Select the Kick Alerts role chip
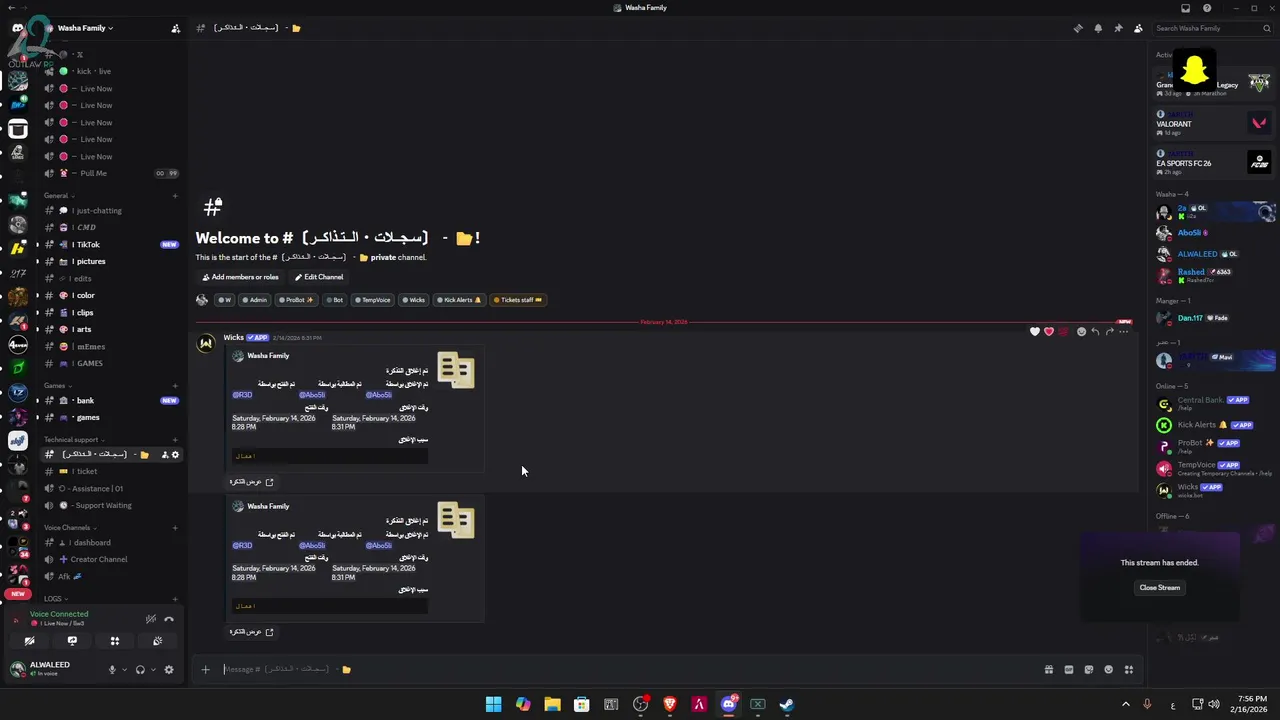 coord(459,300)
